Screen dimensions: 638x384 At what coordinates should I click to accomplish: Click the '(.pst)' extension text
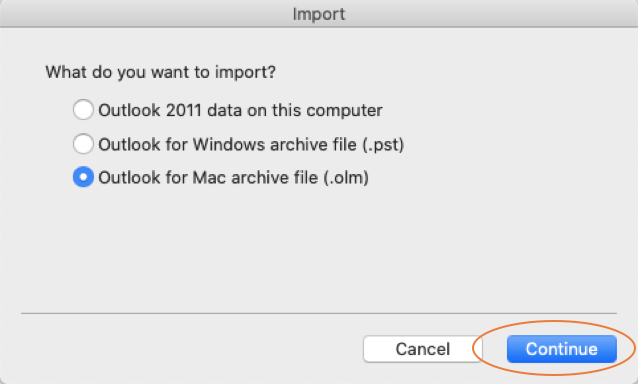[x=383, y=144]
